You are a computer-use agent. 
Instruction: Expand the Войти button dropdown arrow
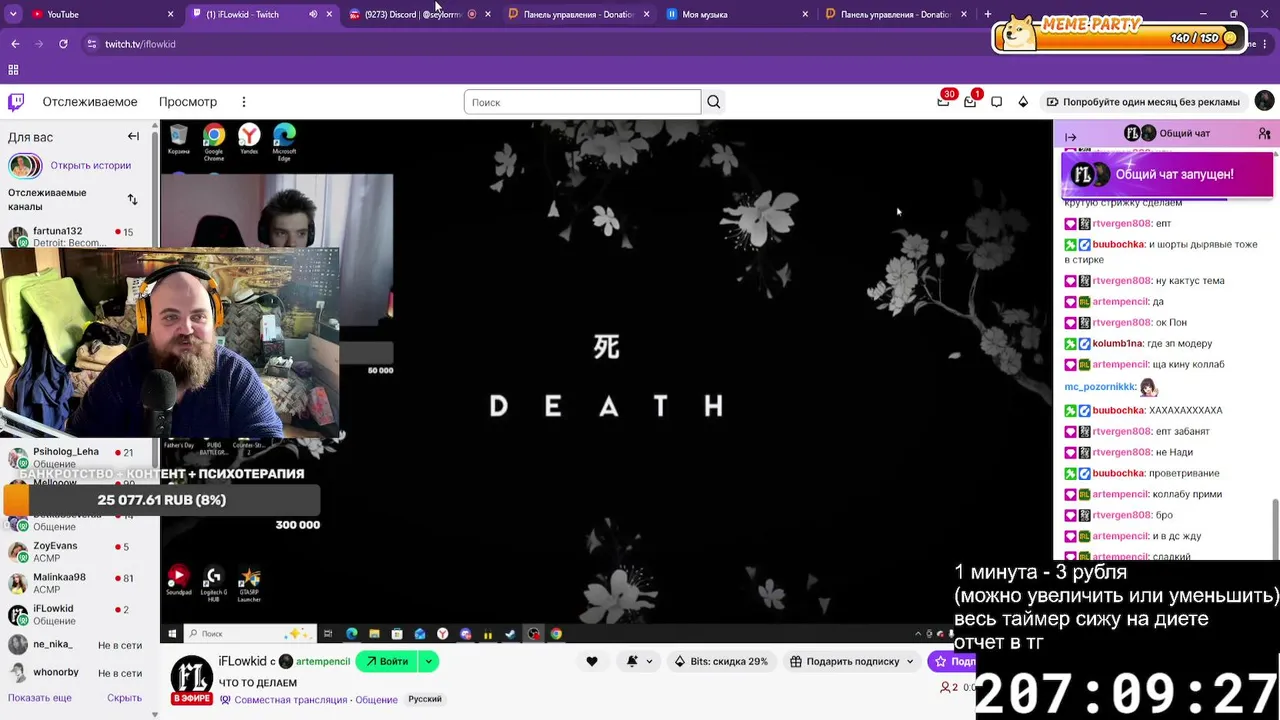pos(428,661)
